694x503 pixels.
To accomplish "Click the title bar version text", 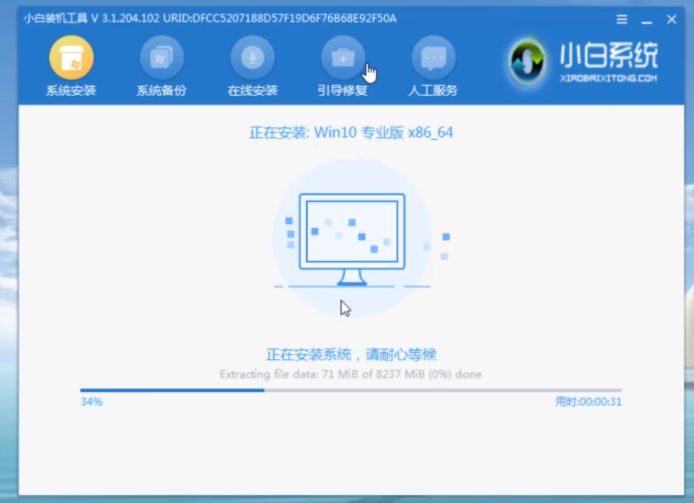I will [x=210, y=18].
